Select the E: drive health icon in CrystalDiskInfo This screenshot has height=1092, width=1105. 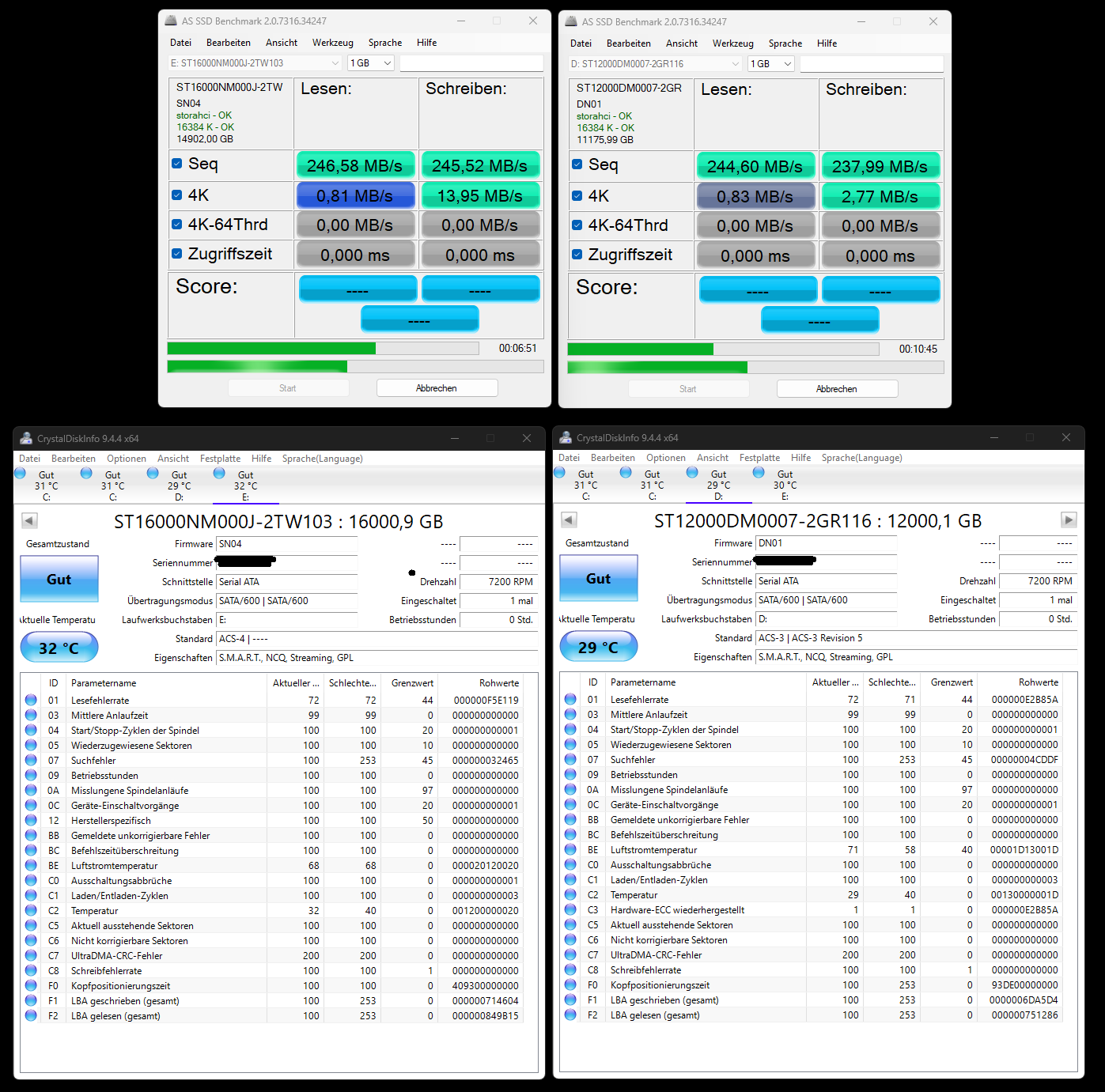point(219,473)
